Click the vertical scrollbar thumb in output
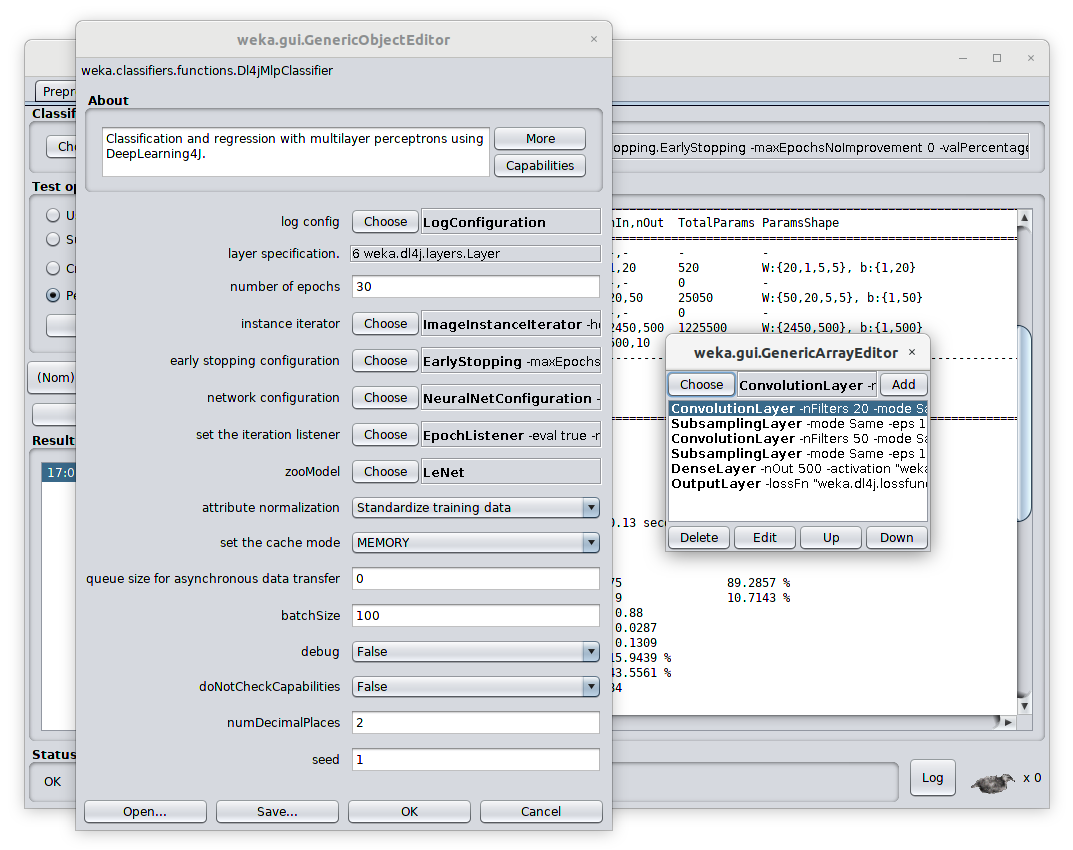1073x850 pixels. 1024,424
